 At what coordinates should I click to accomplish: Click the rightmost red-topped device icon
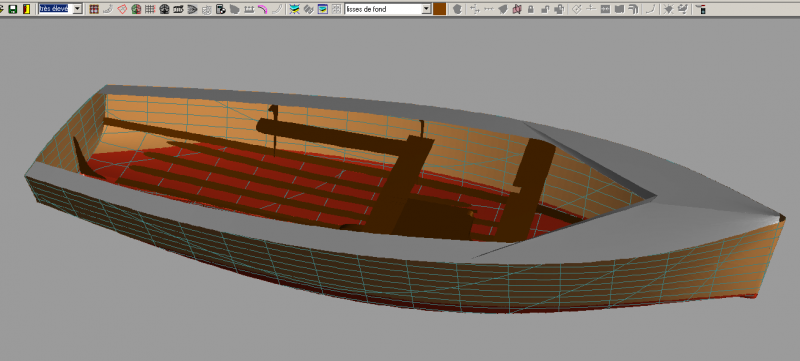(702, 9)
